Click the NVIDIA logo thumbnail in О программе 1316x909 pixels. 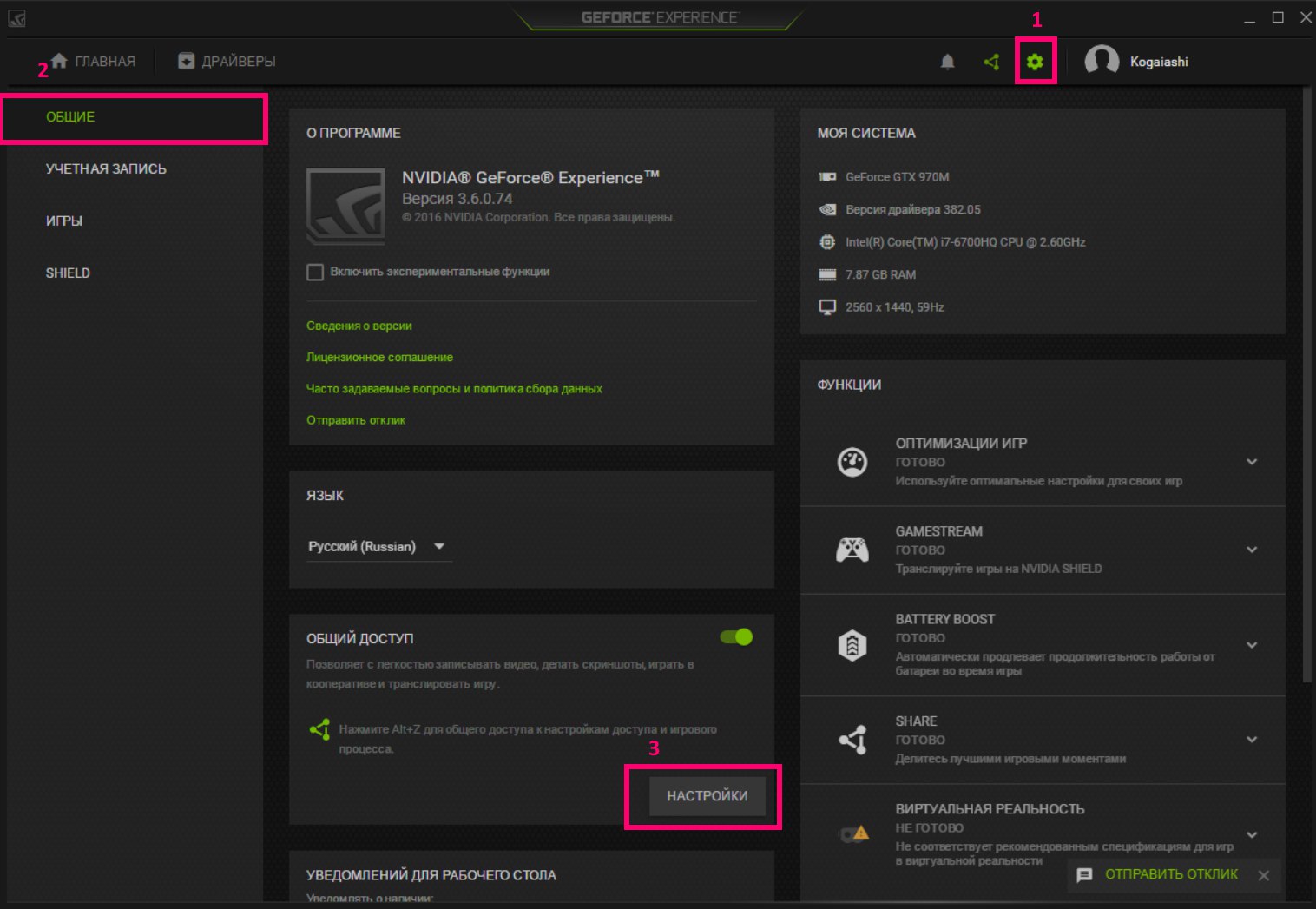pyautogui.click(x=345, y=207)
